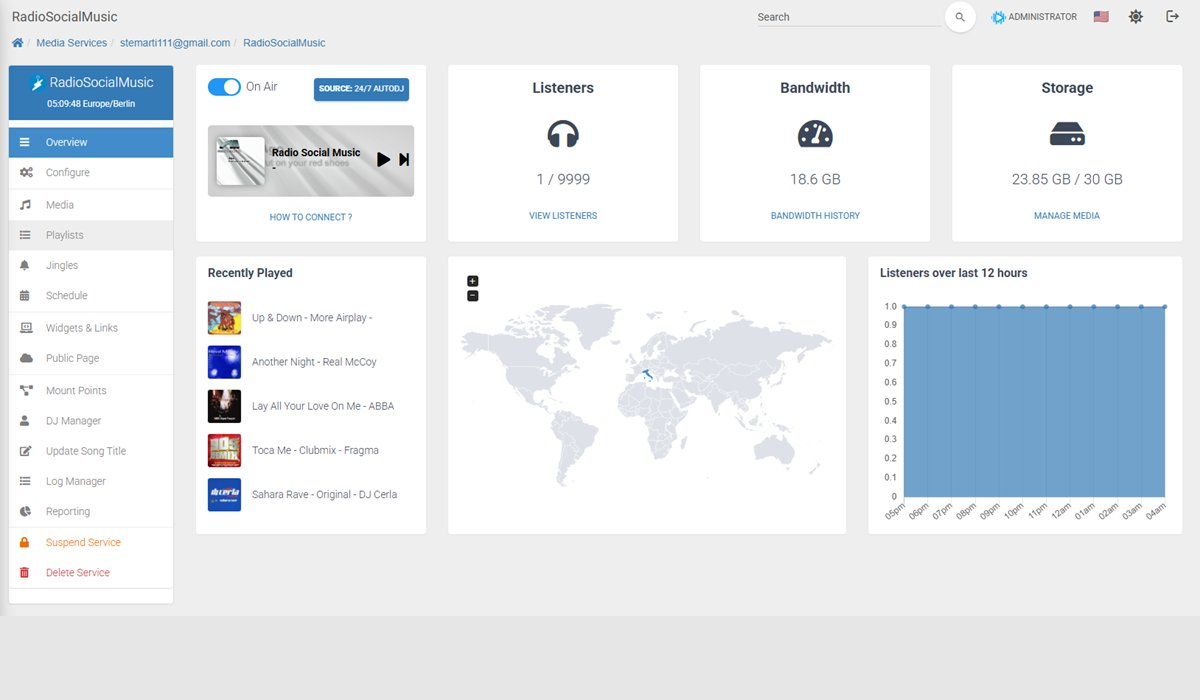Open Reporting in the sidebar
Image resolution: width=1200 pixels, height=700 pixels.
[91, 511]
